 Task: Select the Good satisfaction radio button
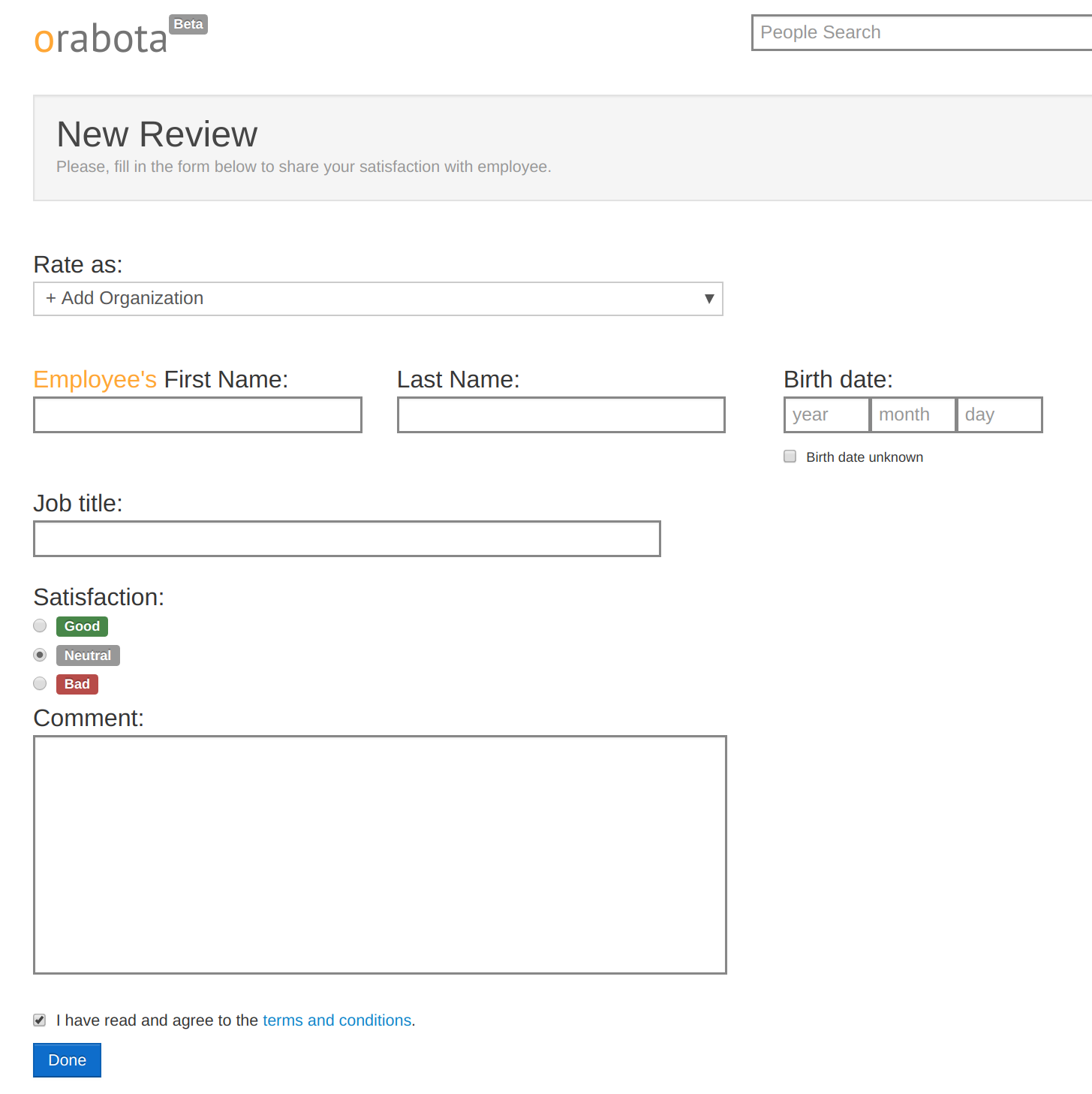[x=41, y=625]
